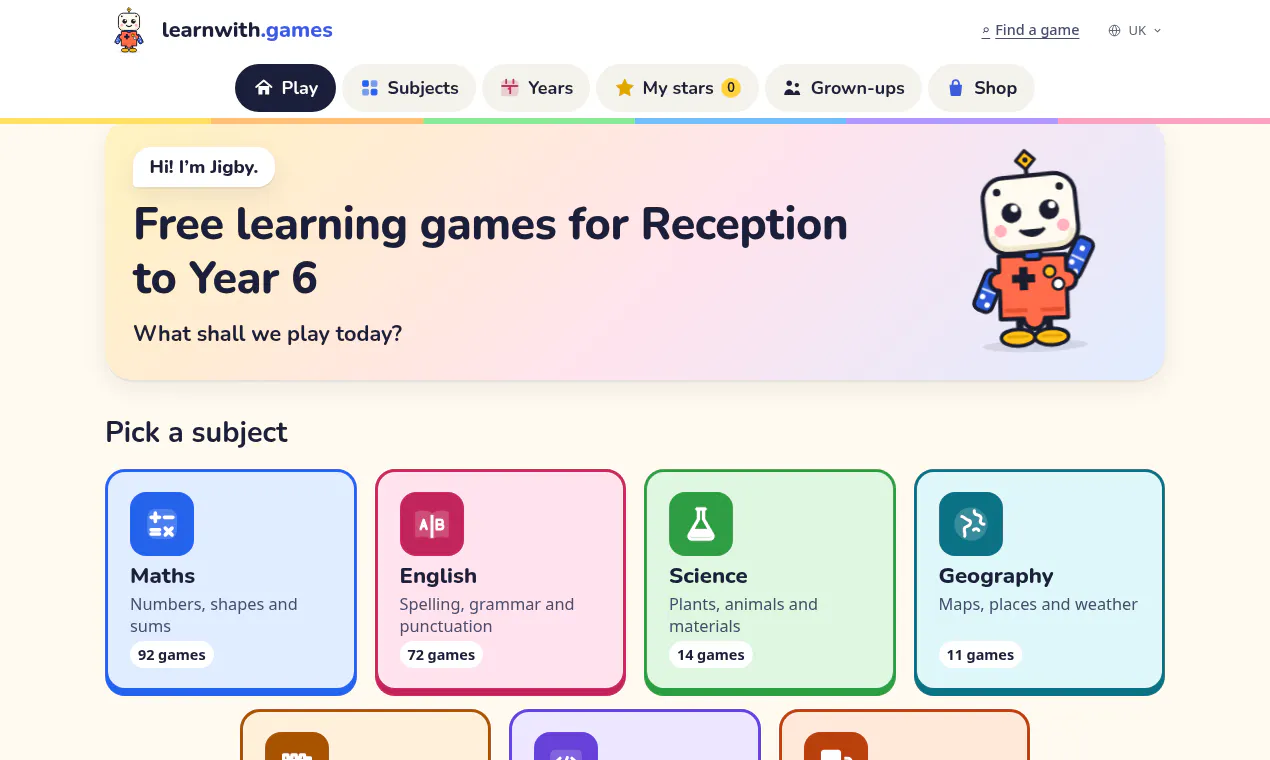Click the 72 games badge
Viewport: 1270px width, 760px height.
click(x=441, y=655)
